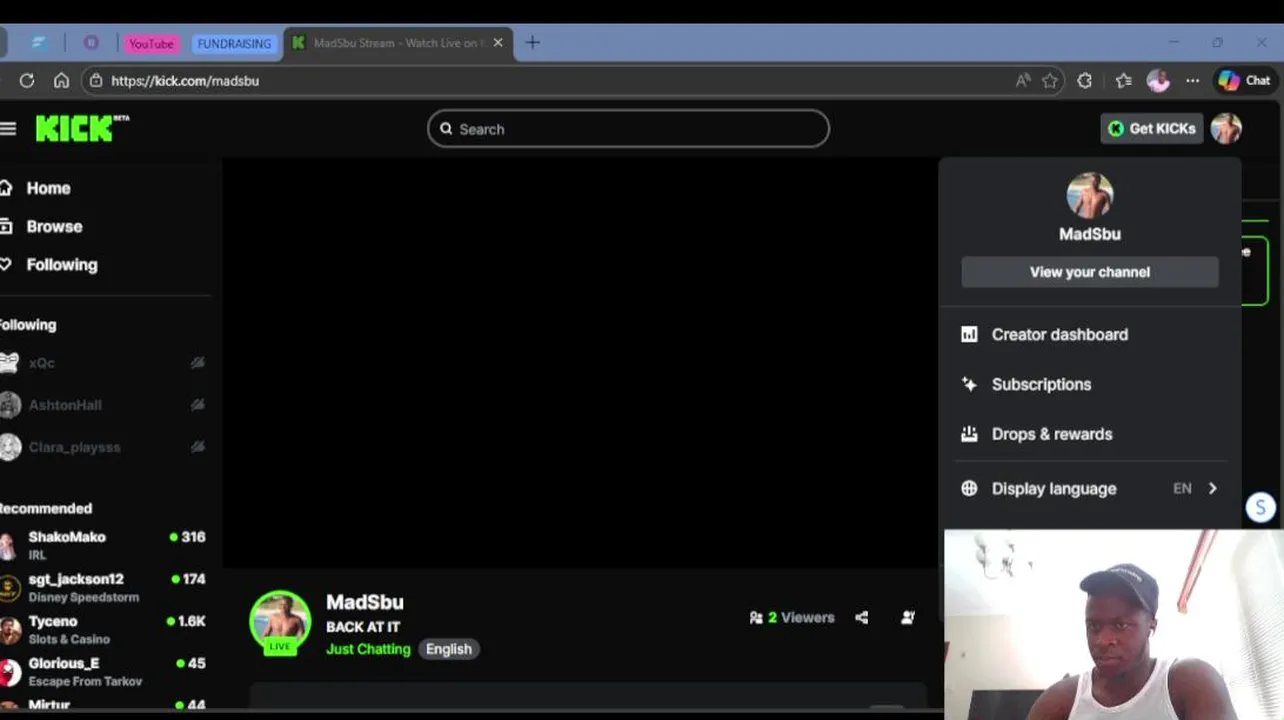This screenshot has height=720, width=1284.
Task: Click the offline icon beside xQc
Action: pyautogui.click(x=198, y=363)
